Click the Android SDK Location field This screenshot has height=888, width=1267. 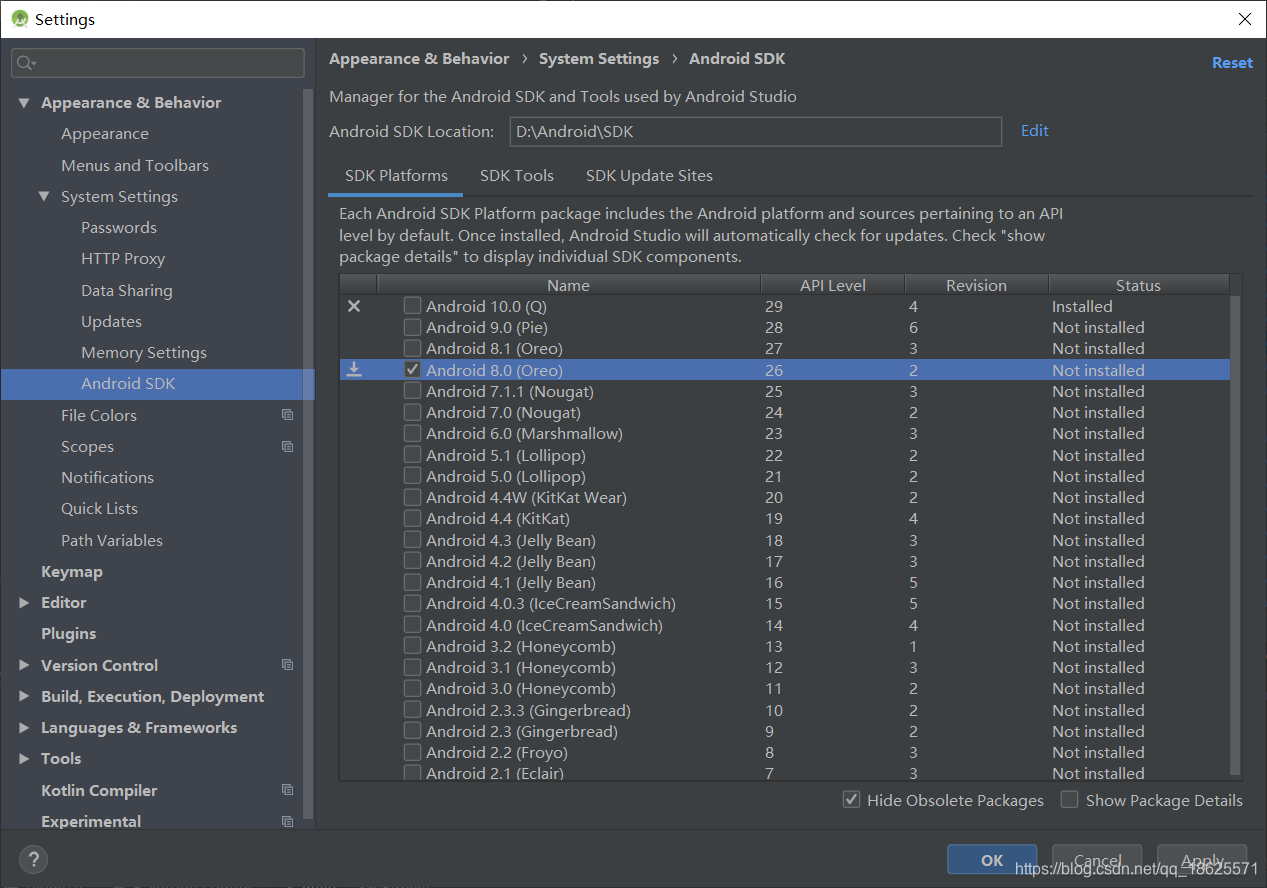[755, 131]
